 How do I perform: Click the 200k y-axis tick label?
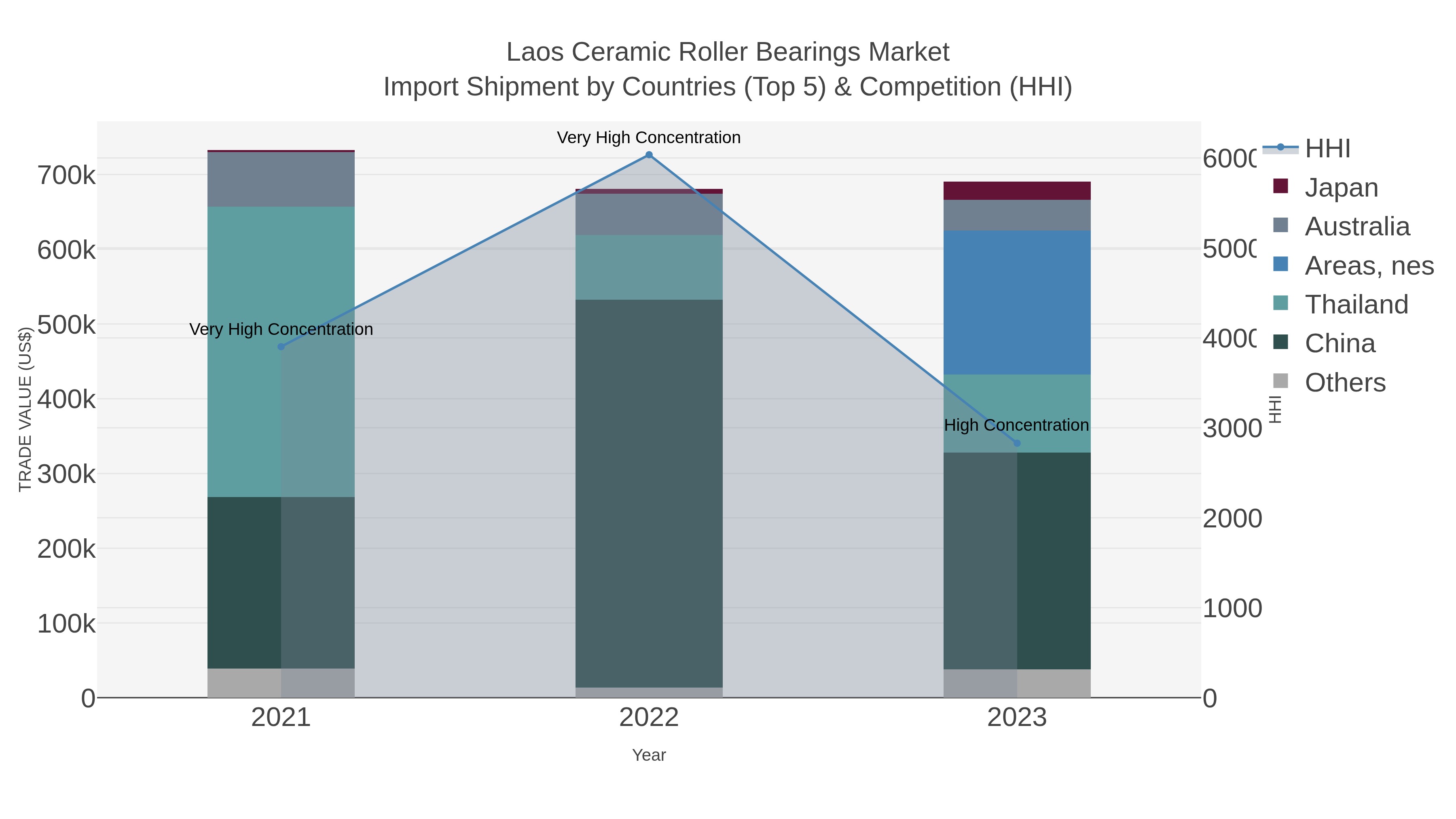point(67,549)
